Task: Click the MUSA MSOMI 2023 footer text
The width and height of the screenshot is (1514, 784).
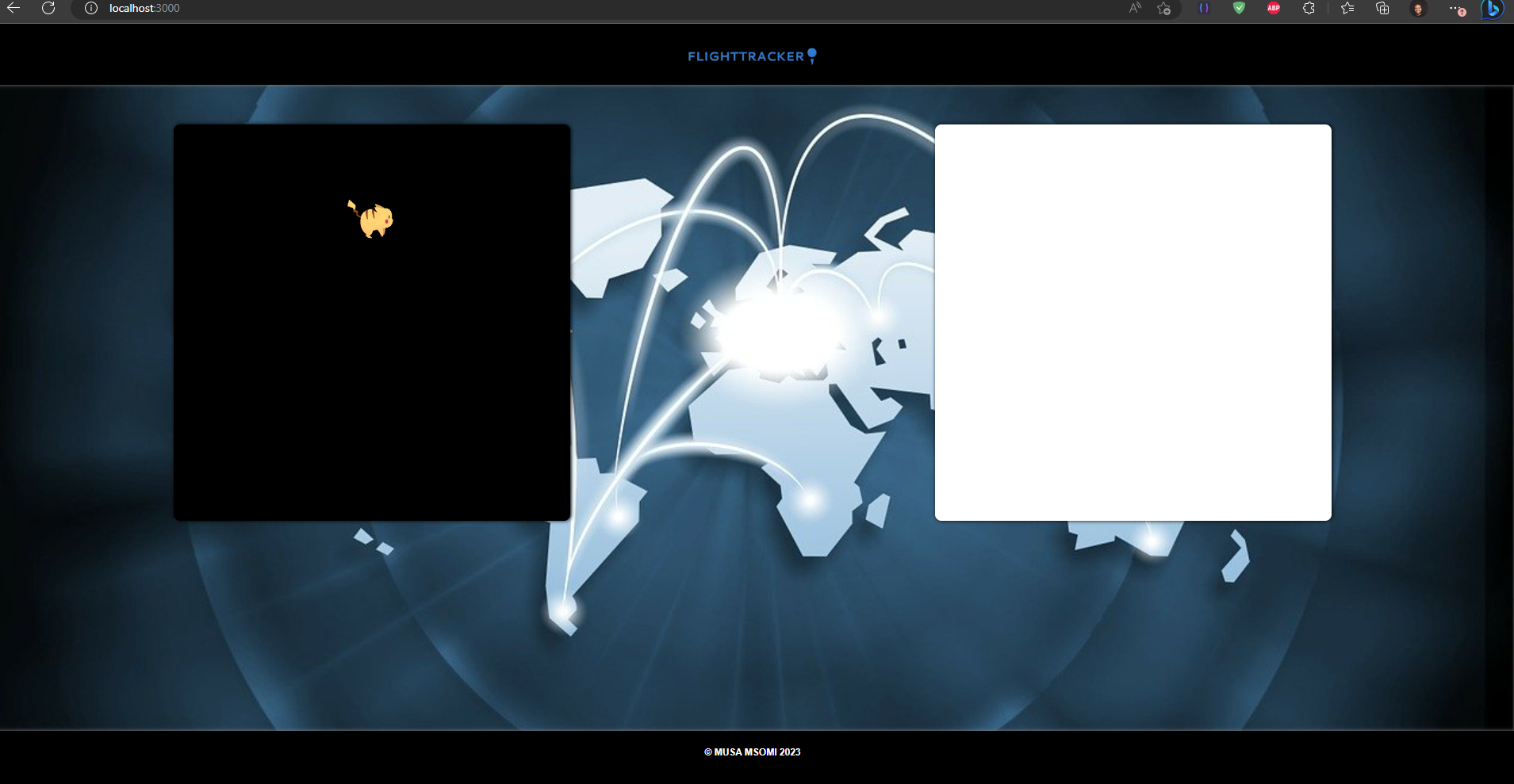Action: tap(752, 751)
